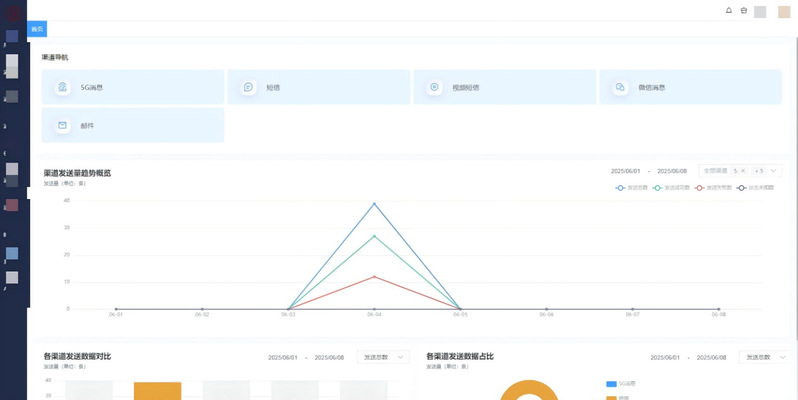The image size is (798, 400).
Task: Click the red logo in the sidebar
Action: pos(12,12)
